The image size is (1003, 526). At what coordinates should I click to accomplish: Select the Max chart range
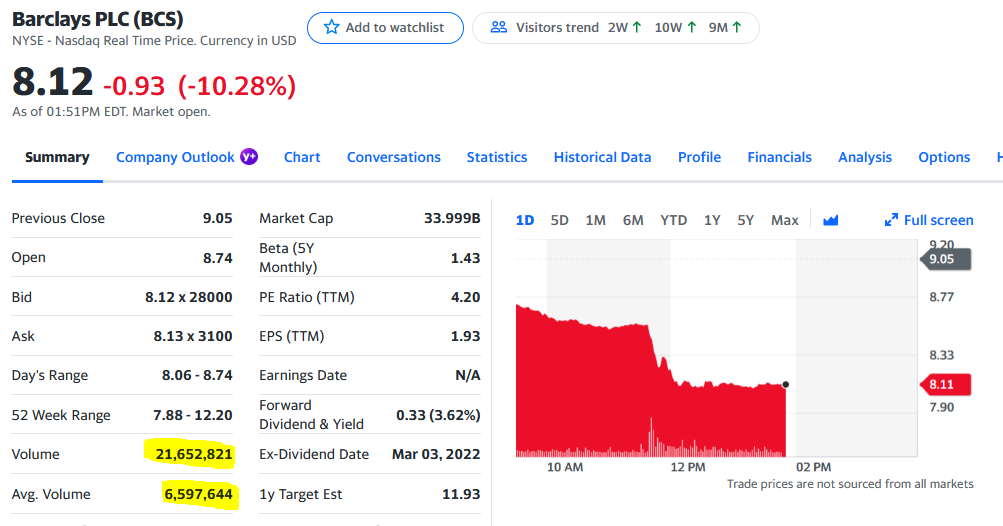(x=784, y=220)
